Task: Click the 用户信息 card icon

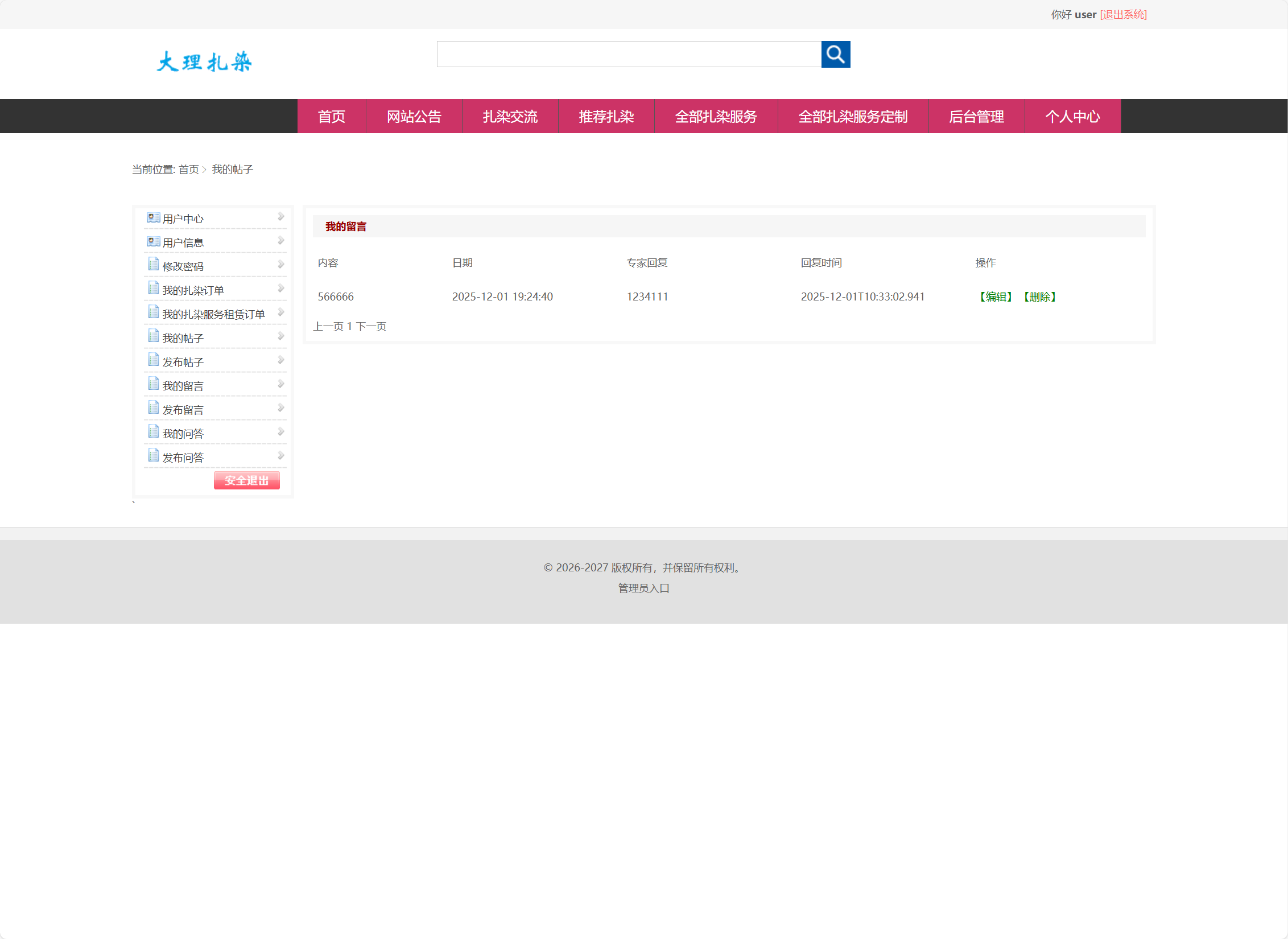Action: (x=153, y=241)
